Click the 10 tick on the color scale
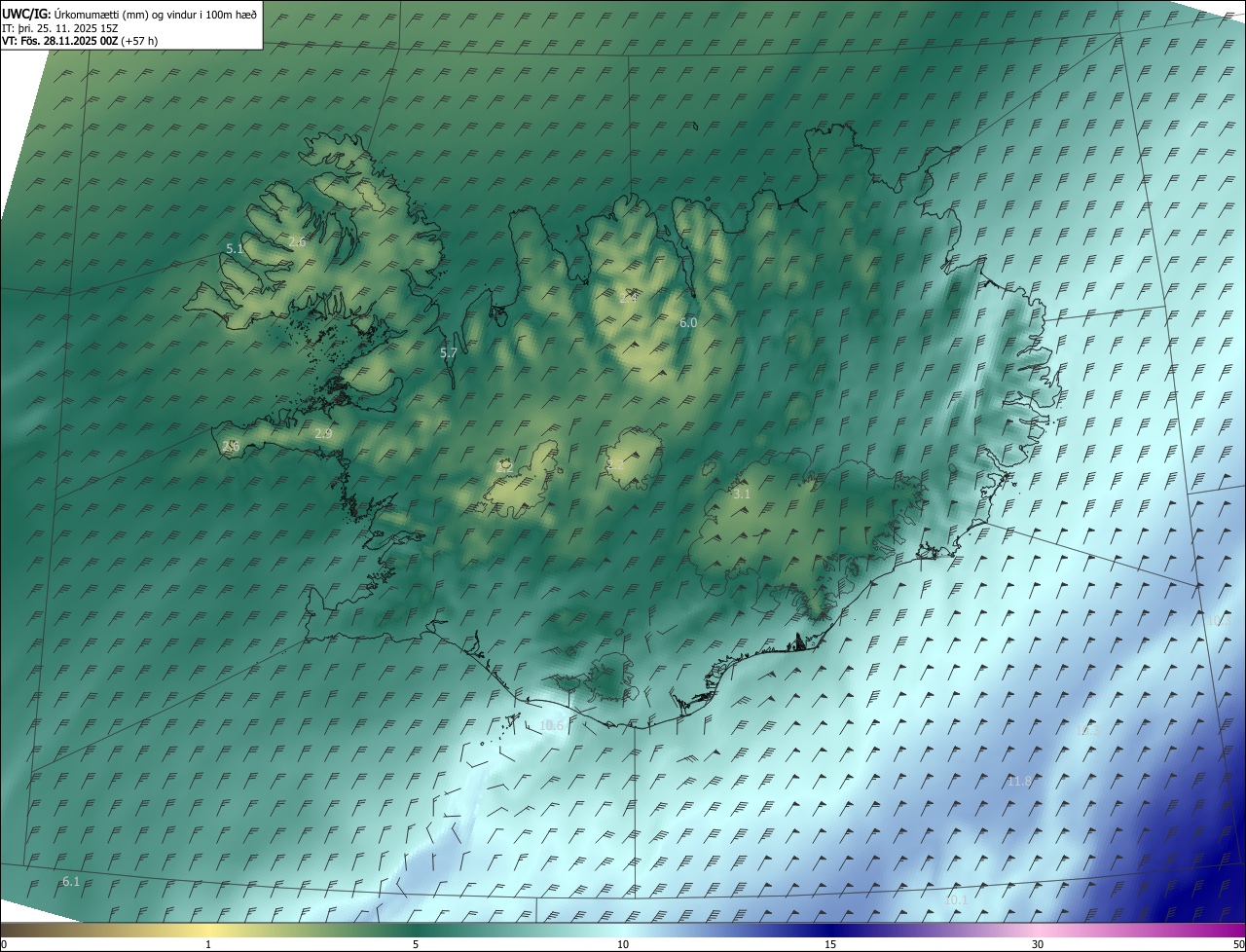 click(x=623, y=944)
